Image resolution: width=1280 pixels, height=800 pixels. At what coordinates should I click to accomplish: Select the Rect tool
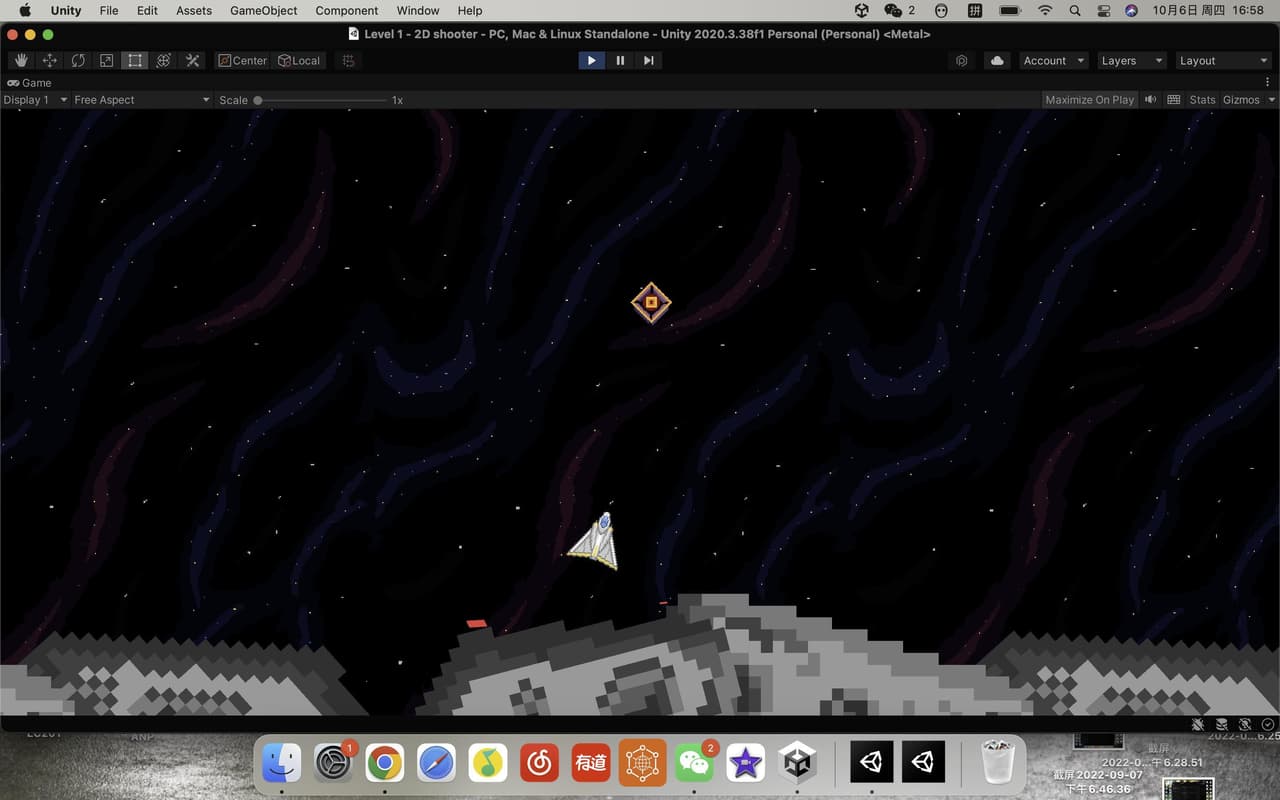click(135, 61)
